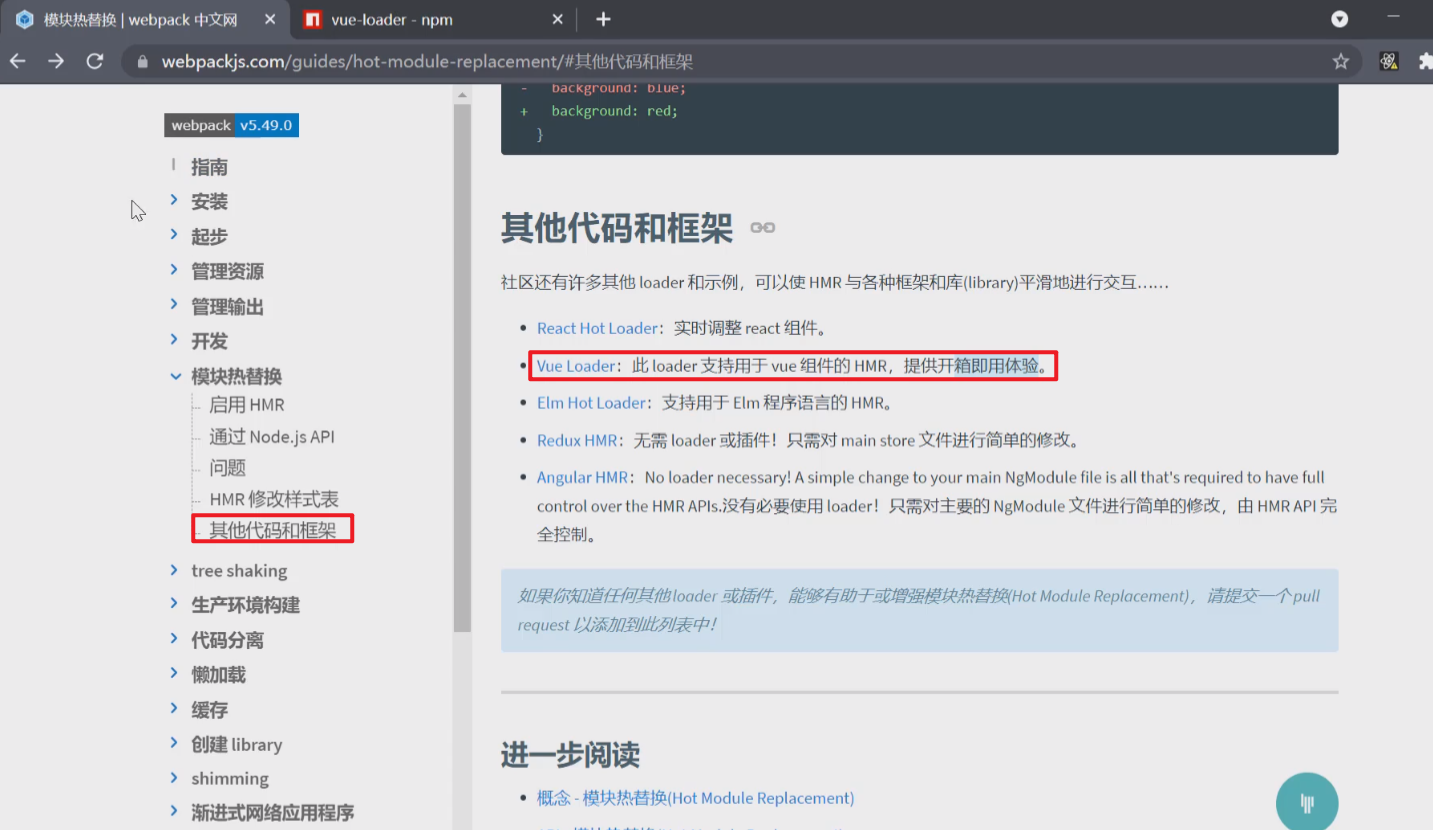Click the round teal floating button

(1307, 802)
